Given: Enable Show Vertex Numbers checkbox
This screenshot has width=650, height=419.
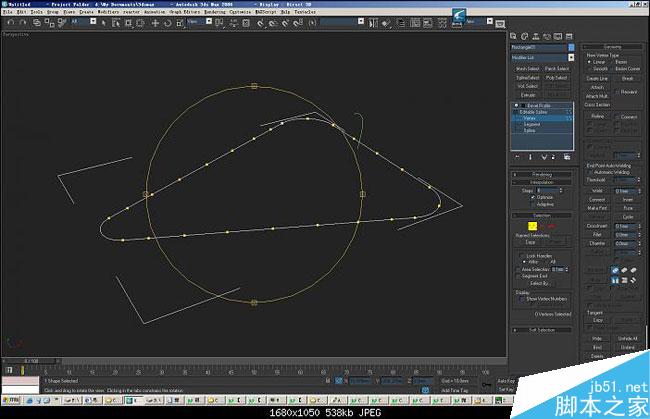Looking at the screenshot, I should (x=523, y=299).
